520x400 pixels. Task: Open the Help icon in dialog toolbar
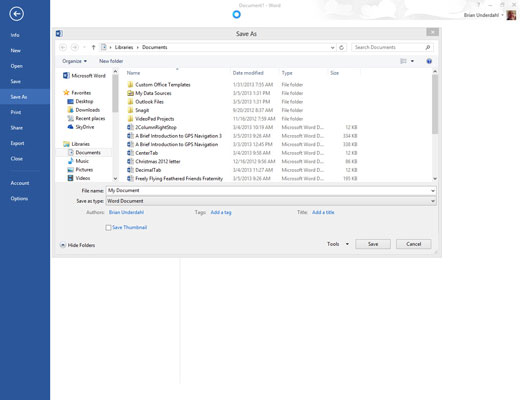point(429,61)
